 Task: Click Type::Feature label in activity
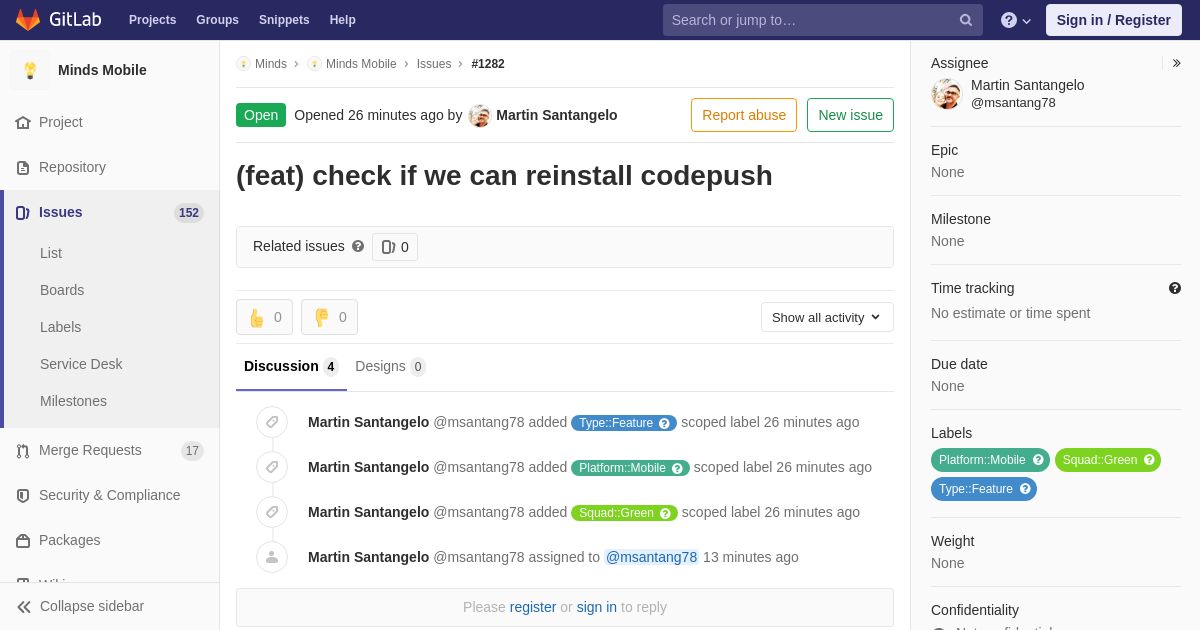[624, 423]
